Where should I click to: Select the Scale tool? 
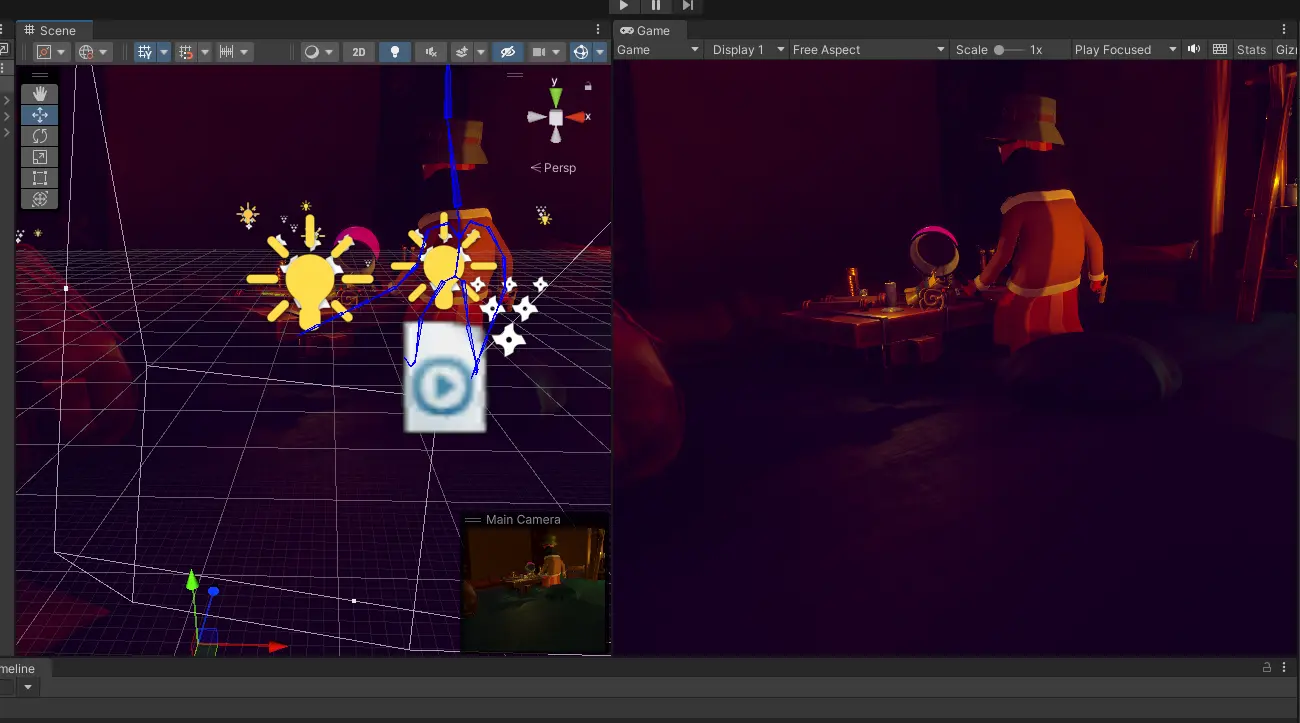click(40, 157)
